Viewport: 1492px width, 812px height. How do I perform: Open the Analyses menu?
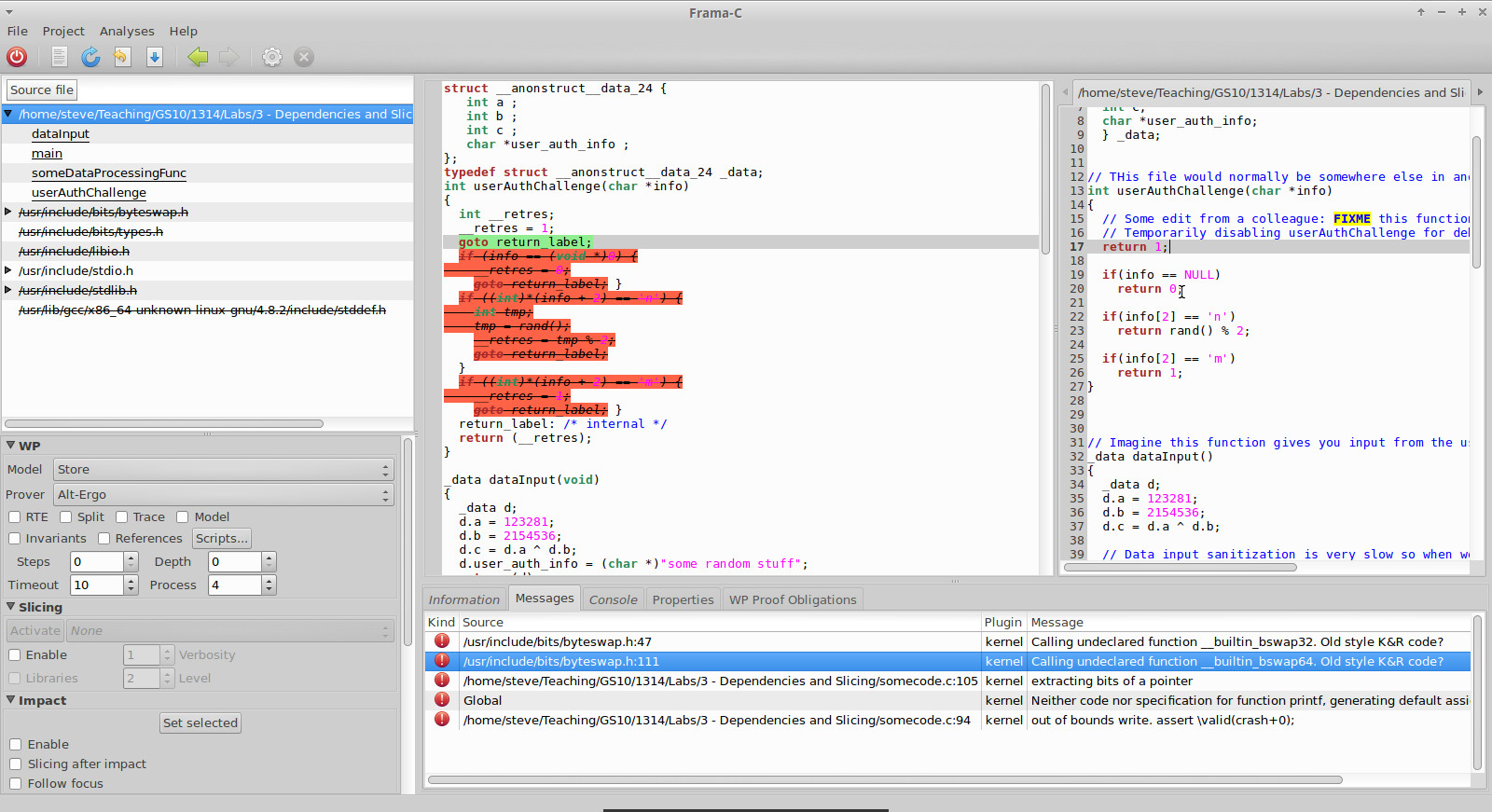coord(127,31)
